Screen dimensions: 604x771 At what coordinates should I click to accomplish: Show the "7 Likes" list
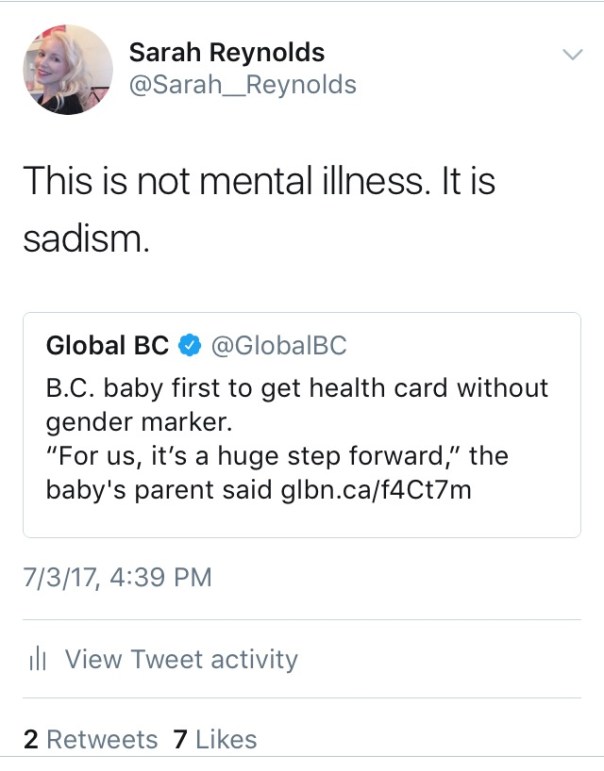tap(214, 740)
